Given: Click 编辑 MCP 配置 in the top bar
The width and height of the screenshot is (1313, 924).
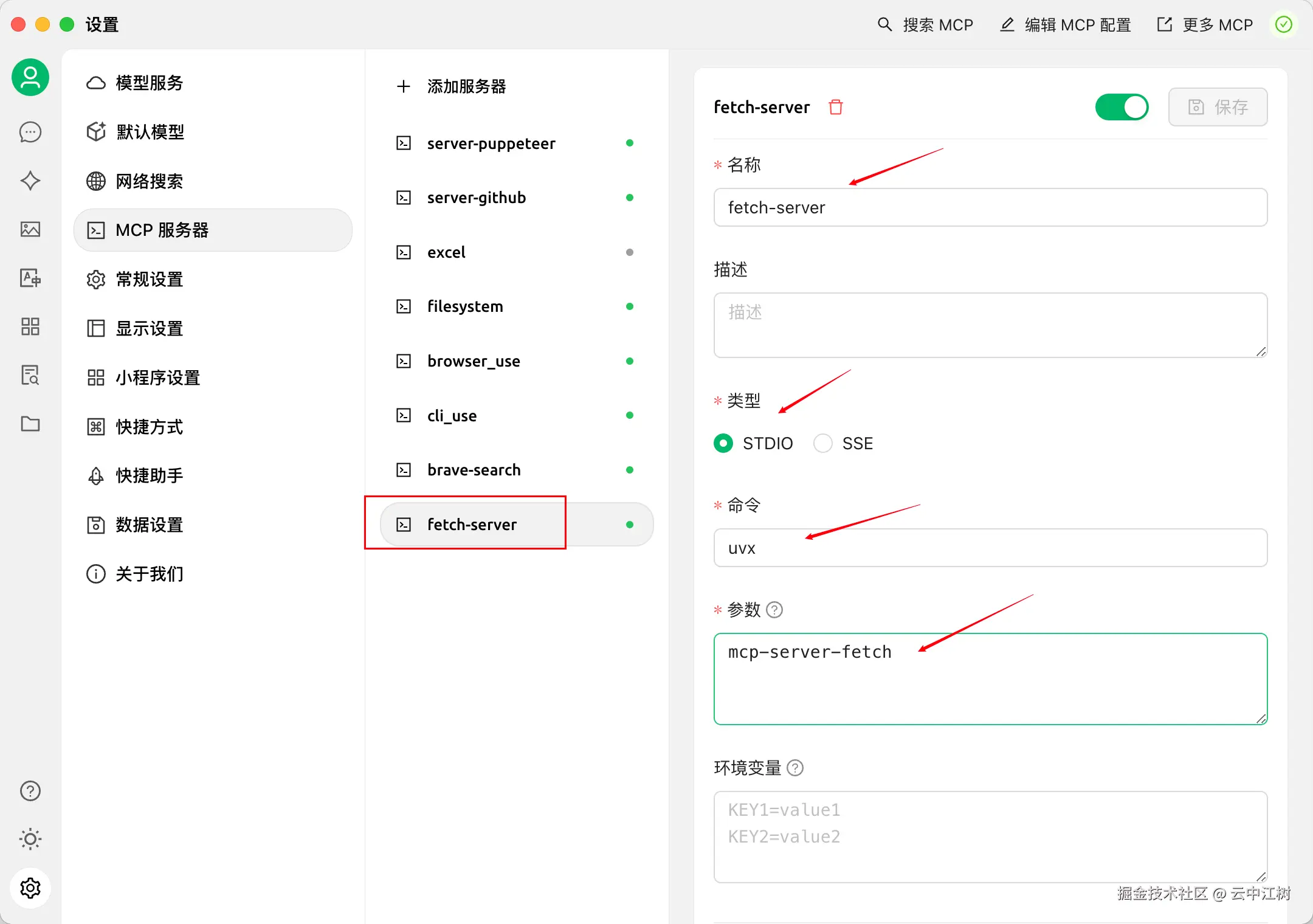Looking at the screenshot, I should coord(1065,25).
